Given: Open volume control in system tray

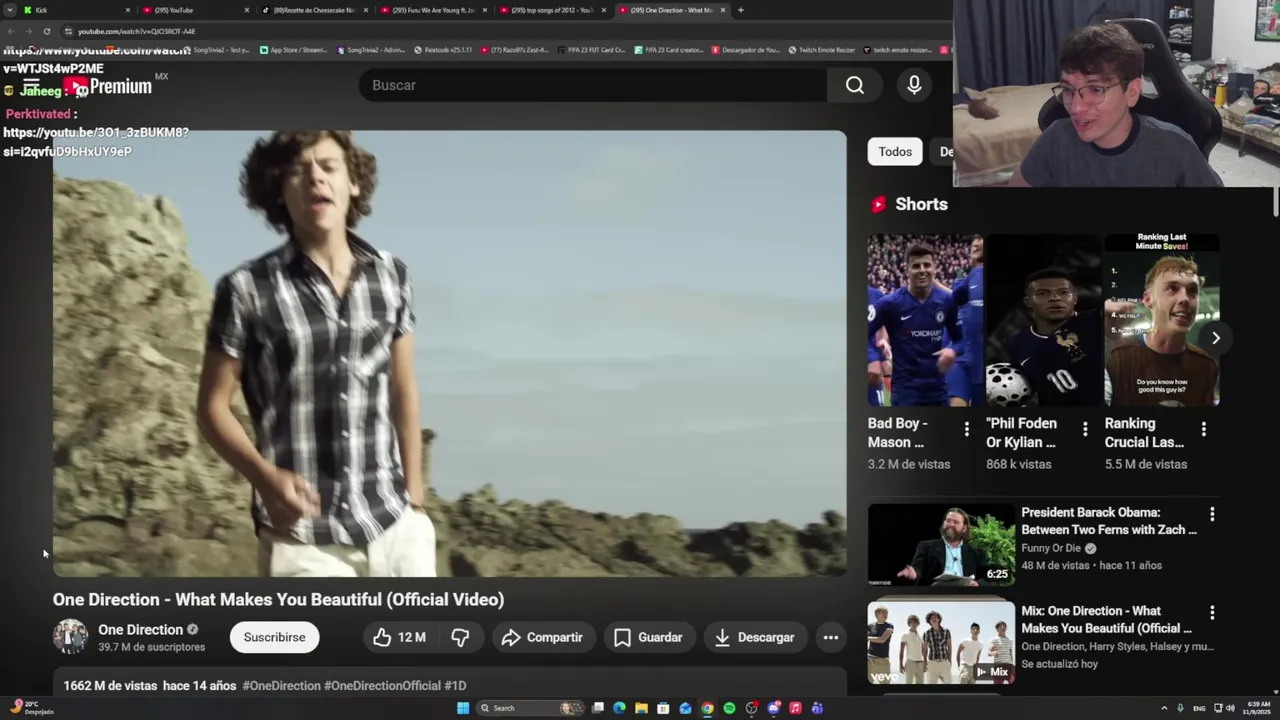Looking at the screenshot, I should point(1230,708).
